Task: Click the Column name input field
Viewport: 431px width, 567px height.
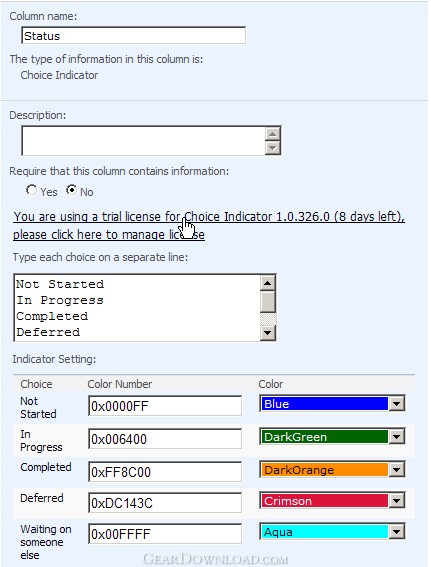Action: [x=133, y=35]
